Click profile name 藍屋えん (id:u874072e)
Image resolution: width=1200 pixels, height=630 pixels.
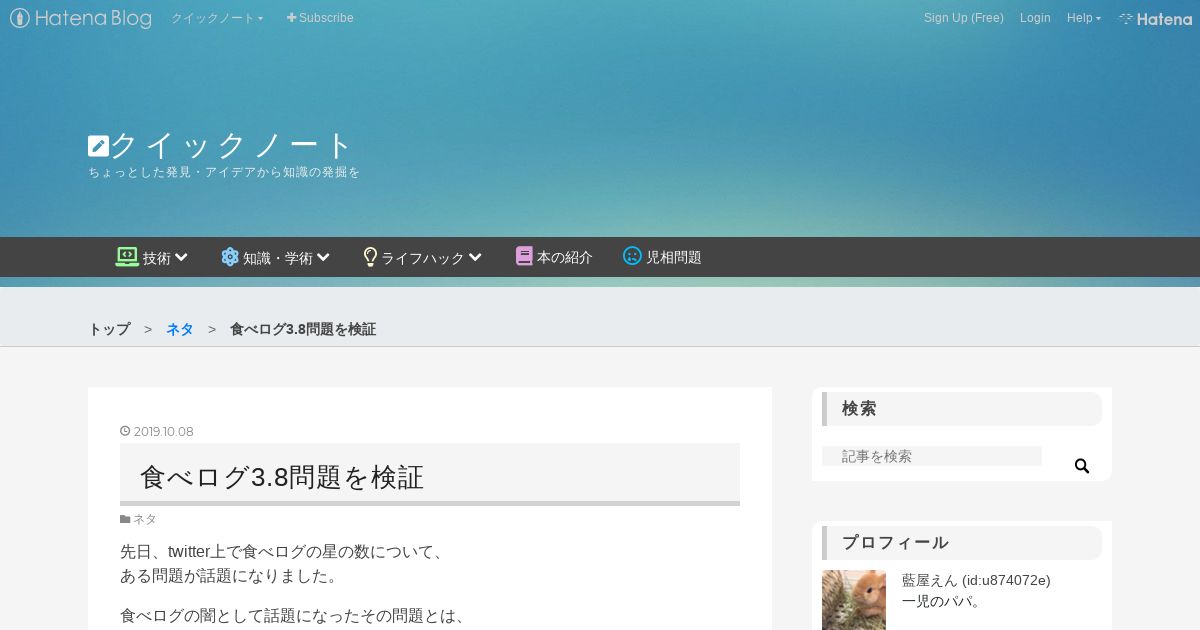[976, 580]
